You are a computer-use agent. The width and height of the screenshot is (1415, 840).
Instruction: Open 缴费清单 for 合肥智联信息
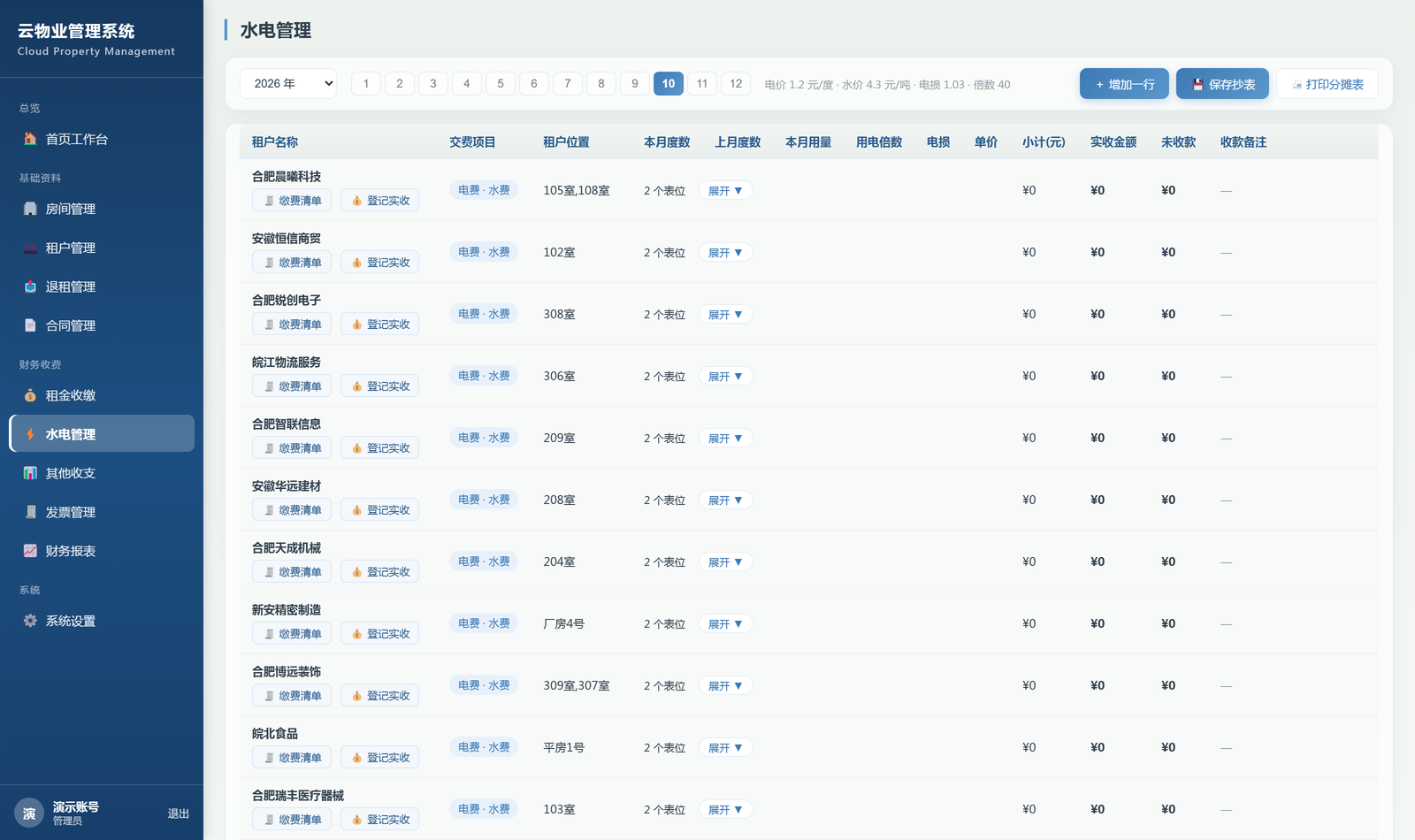point(292,448)
